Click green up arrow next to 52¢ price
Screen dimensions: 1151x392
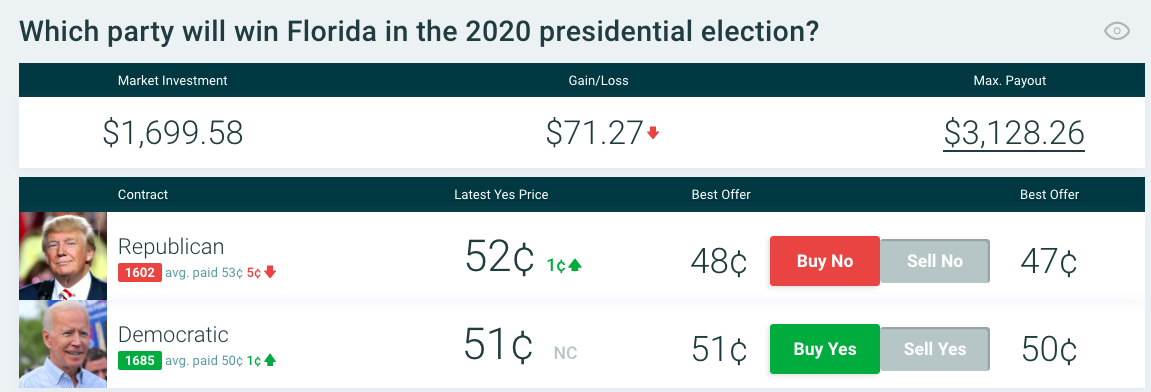575,266
